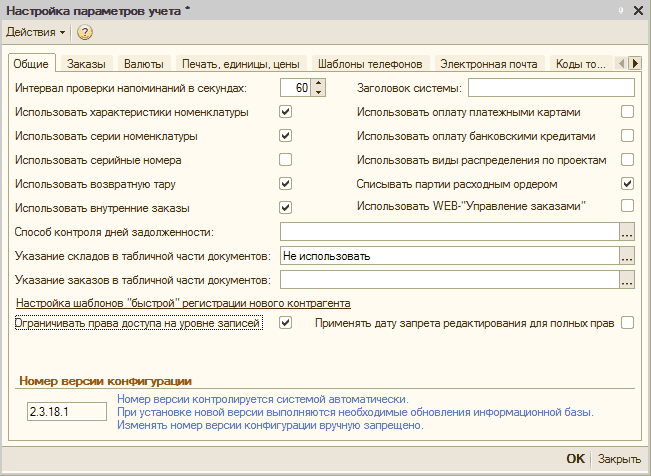Disable 'Использовать возвратную тару' checkbox
651x476 pixels.
(x=285, y=184)
